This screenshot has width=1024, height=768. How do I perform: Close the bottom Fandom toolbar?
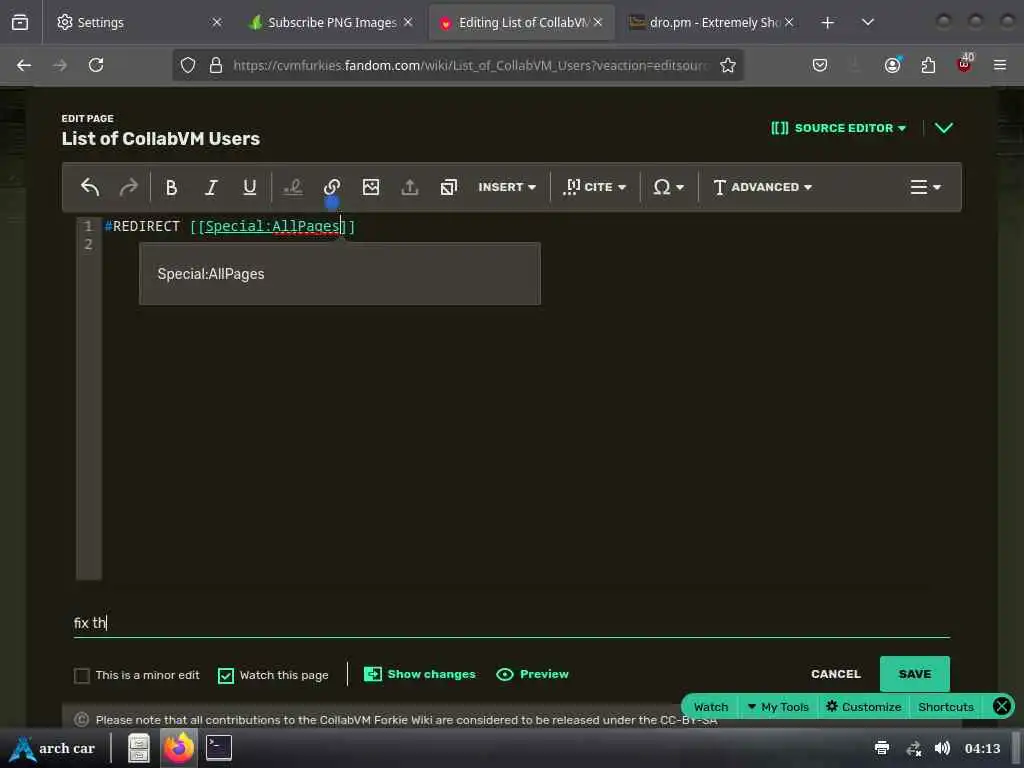pos(1001,706)
